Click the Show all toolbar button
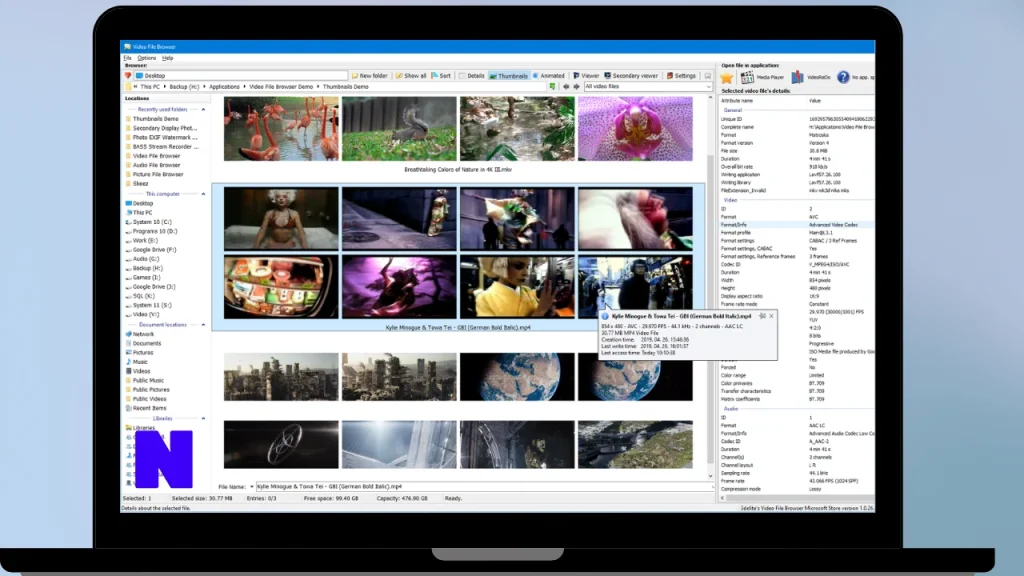This screenshot has width=1024, height=576. click(x=411, y=76)
